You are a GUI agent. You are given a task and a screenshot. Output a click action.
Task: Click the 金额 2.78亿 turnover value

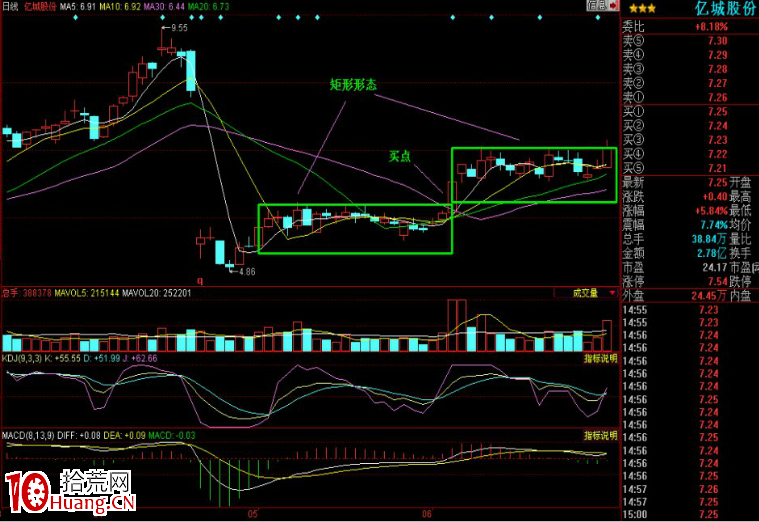click(712, 253)
